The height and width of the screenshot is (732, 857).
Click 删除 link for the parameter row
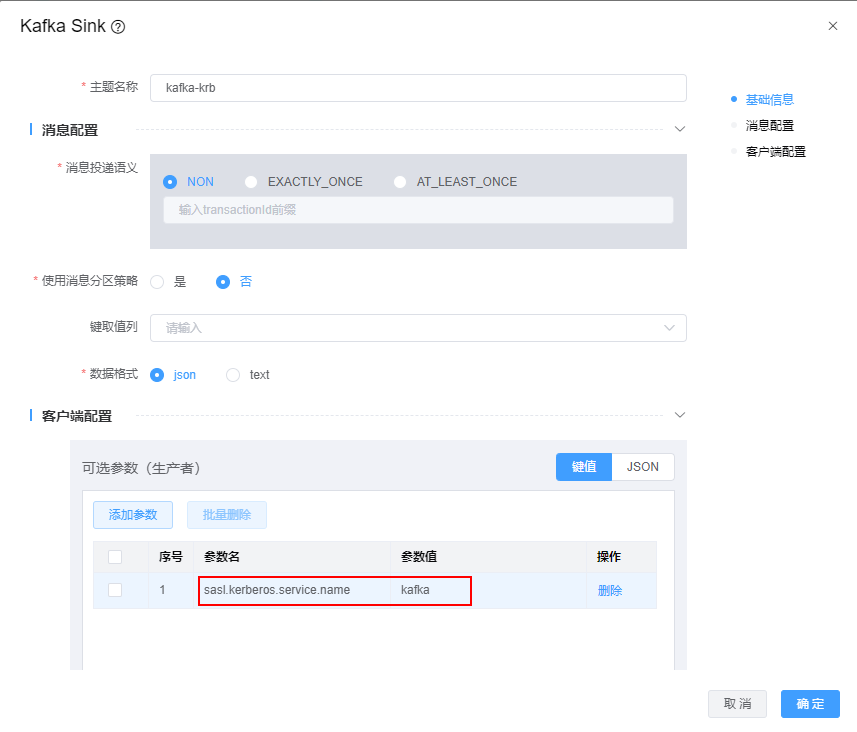tap(610, 590)
